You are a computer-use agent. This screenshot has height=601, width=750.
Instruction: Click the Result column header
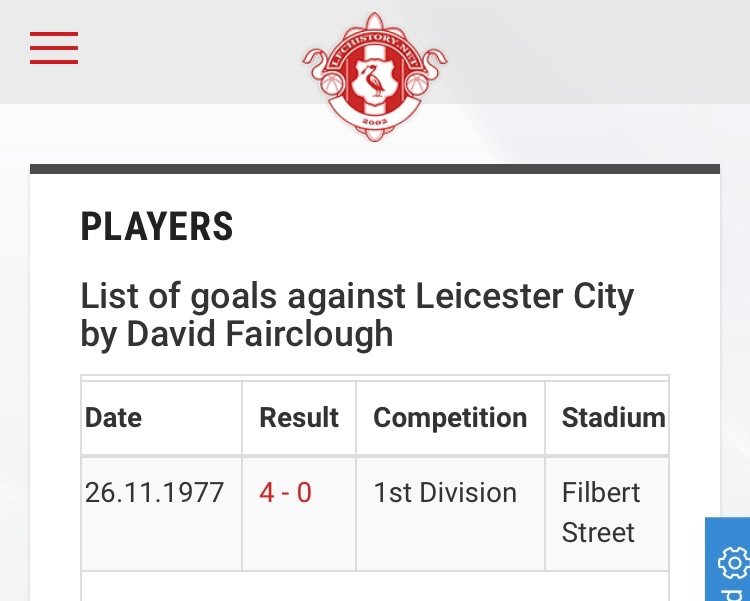point(299,418)
